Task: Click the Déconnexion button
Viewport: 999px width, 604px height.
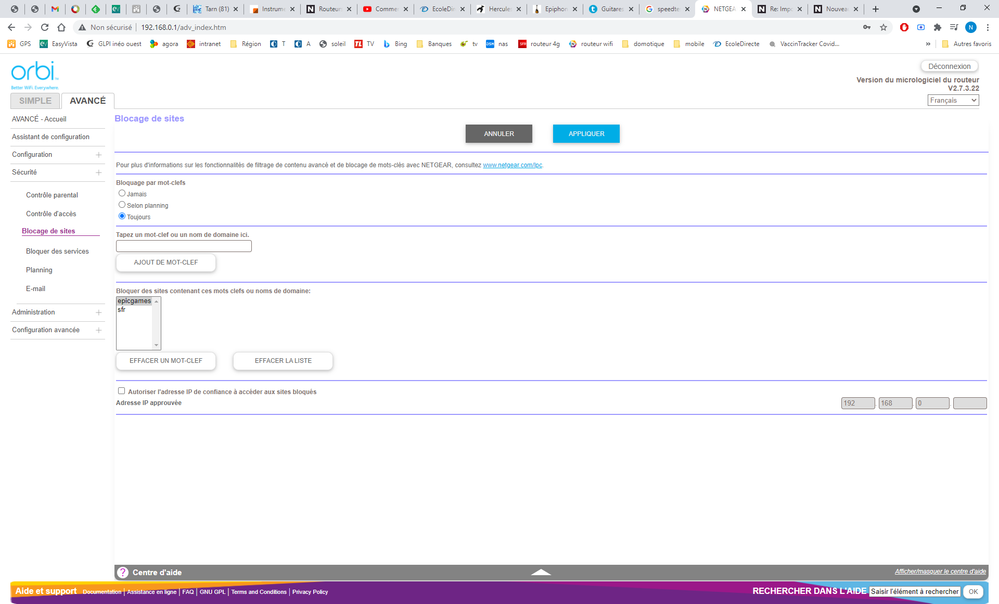Action: [949, 66]
